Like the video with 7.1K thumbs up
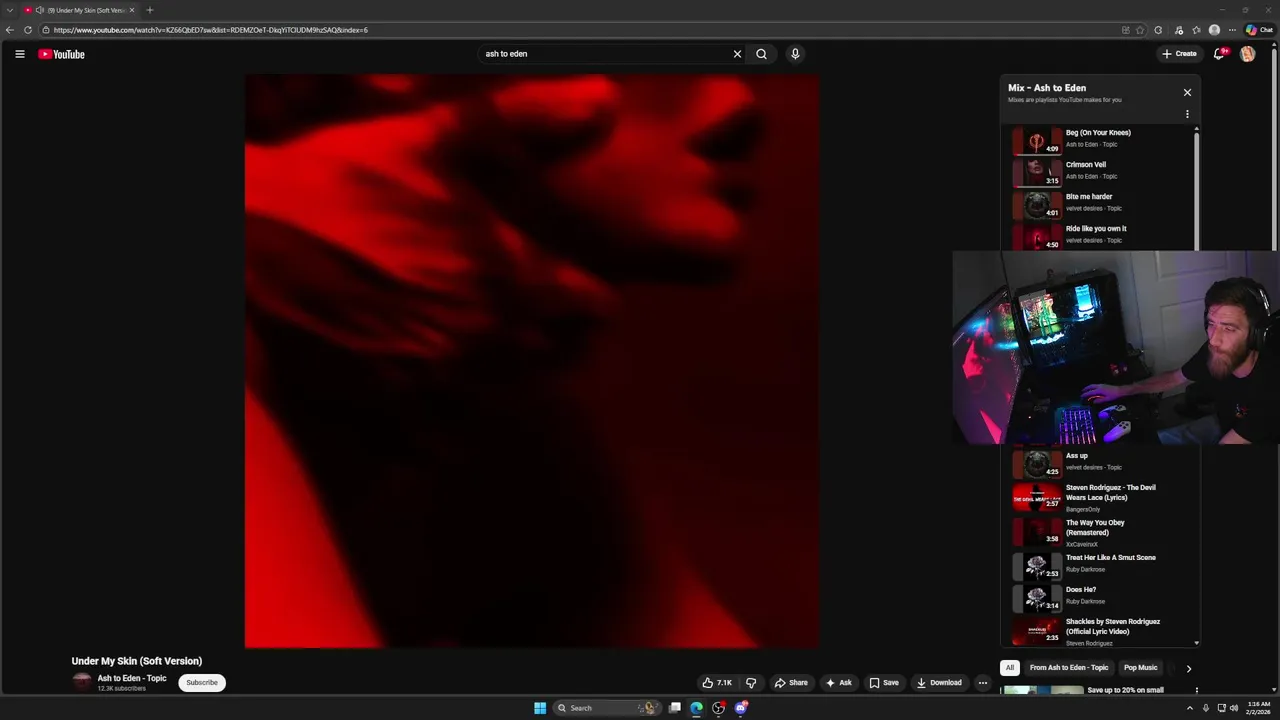The image size is (1280, 720). pyautogui.click(x=717, y=683)
